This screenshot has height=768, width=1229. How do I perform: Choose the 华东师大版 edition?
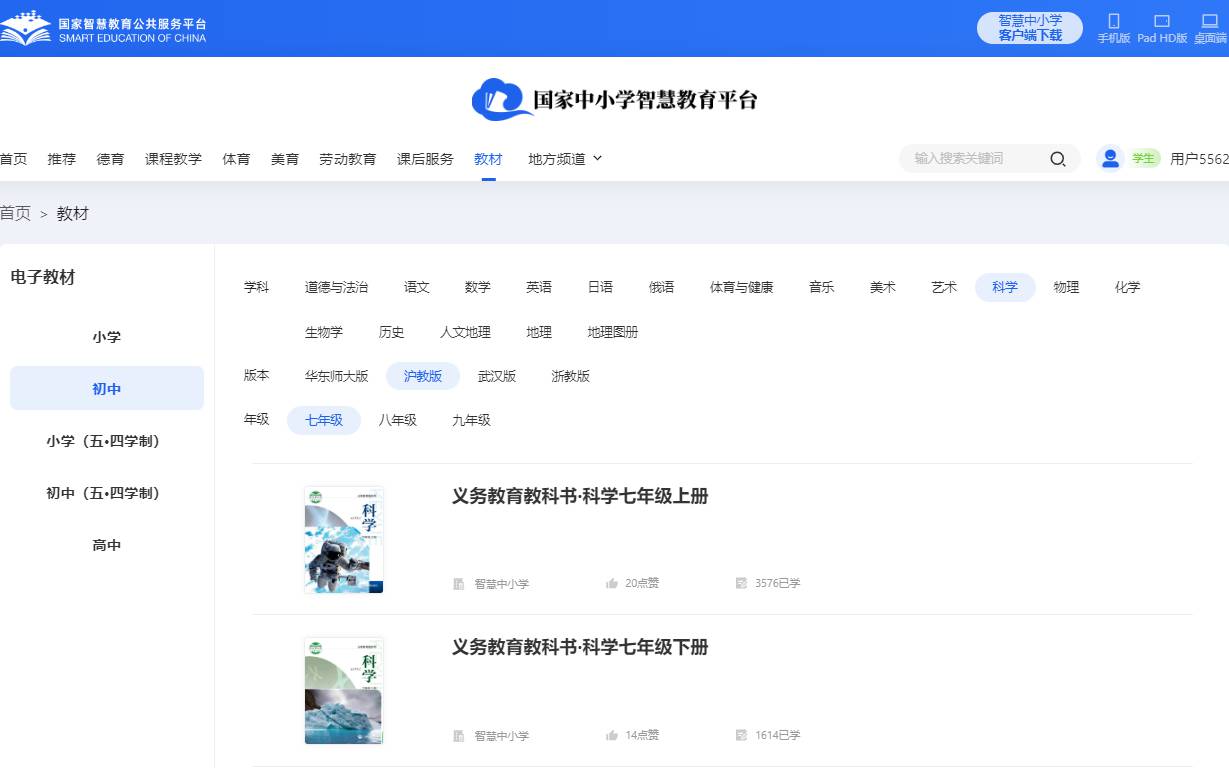pos(337,376)
